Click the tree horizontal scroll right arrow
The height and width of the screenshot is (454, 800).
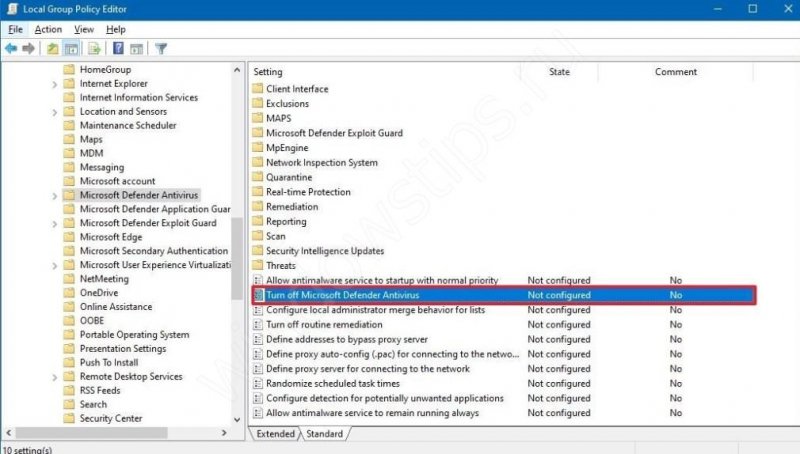point(224,433)
